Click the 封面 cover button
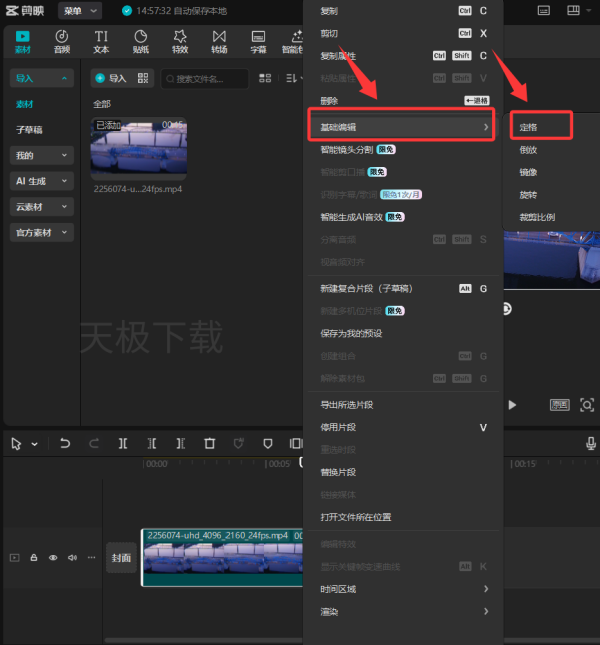The width and height of the screenshot is (600, 645). coord(121,558)
